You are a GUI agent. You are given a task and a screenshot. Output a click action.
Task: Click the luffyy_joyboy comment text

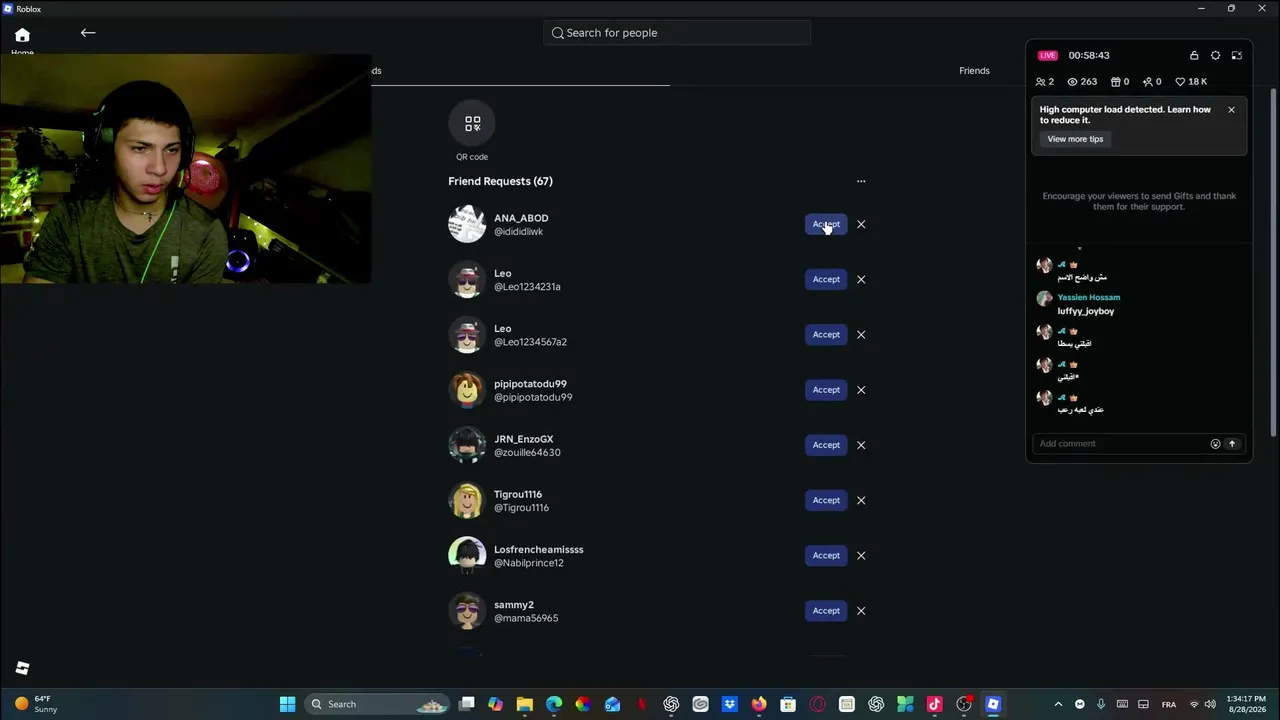[1086, 311]
